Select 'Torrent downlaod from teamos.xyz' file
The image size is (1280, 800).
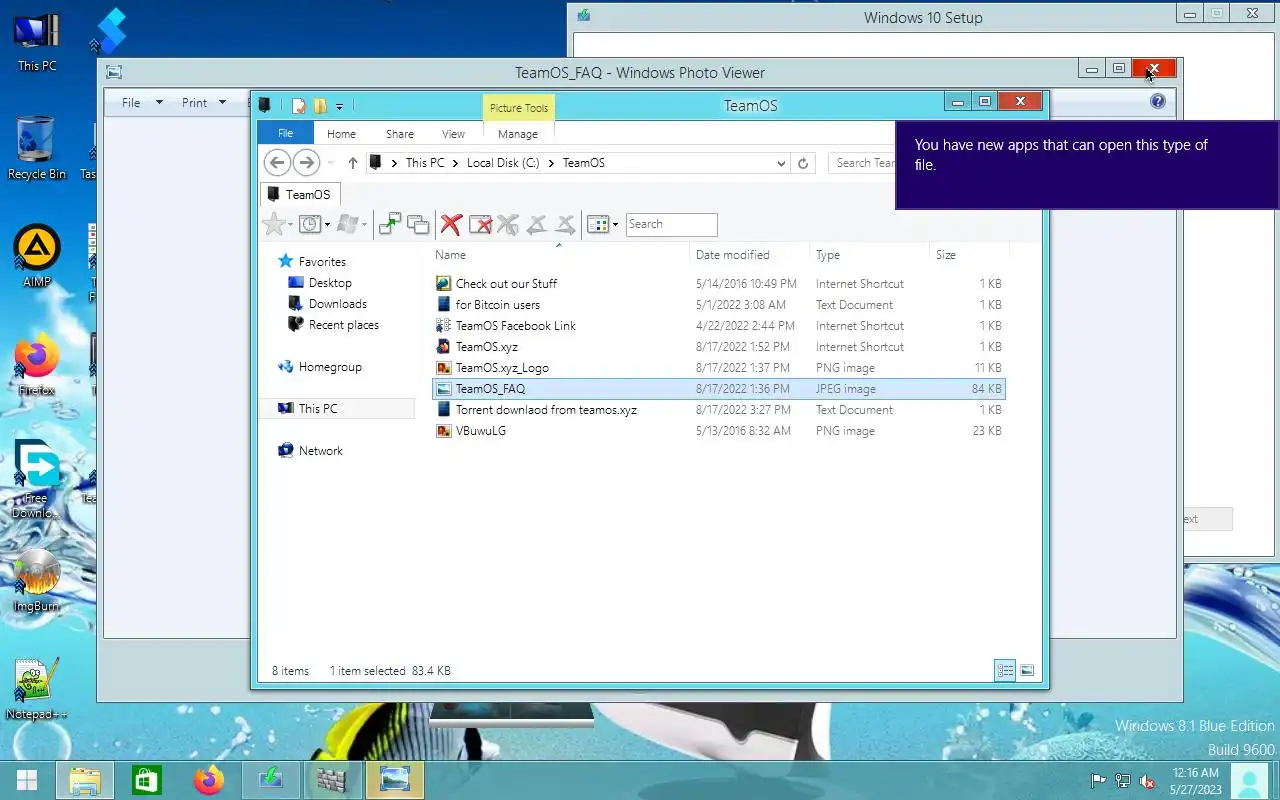[719, 410]
